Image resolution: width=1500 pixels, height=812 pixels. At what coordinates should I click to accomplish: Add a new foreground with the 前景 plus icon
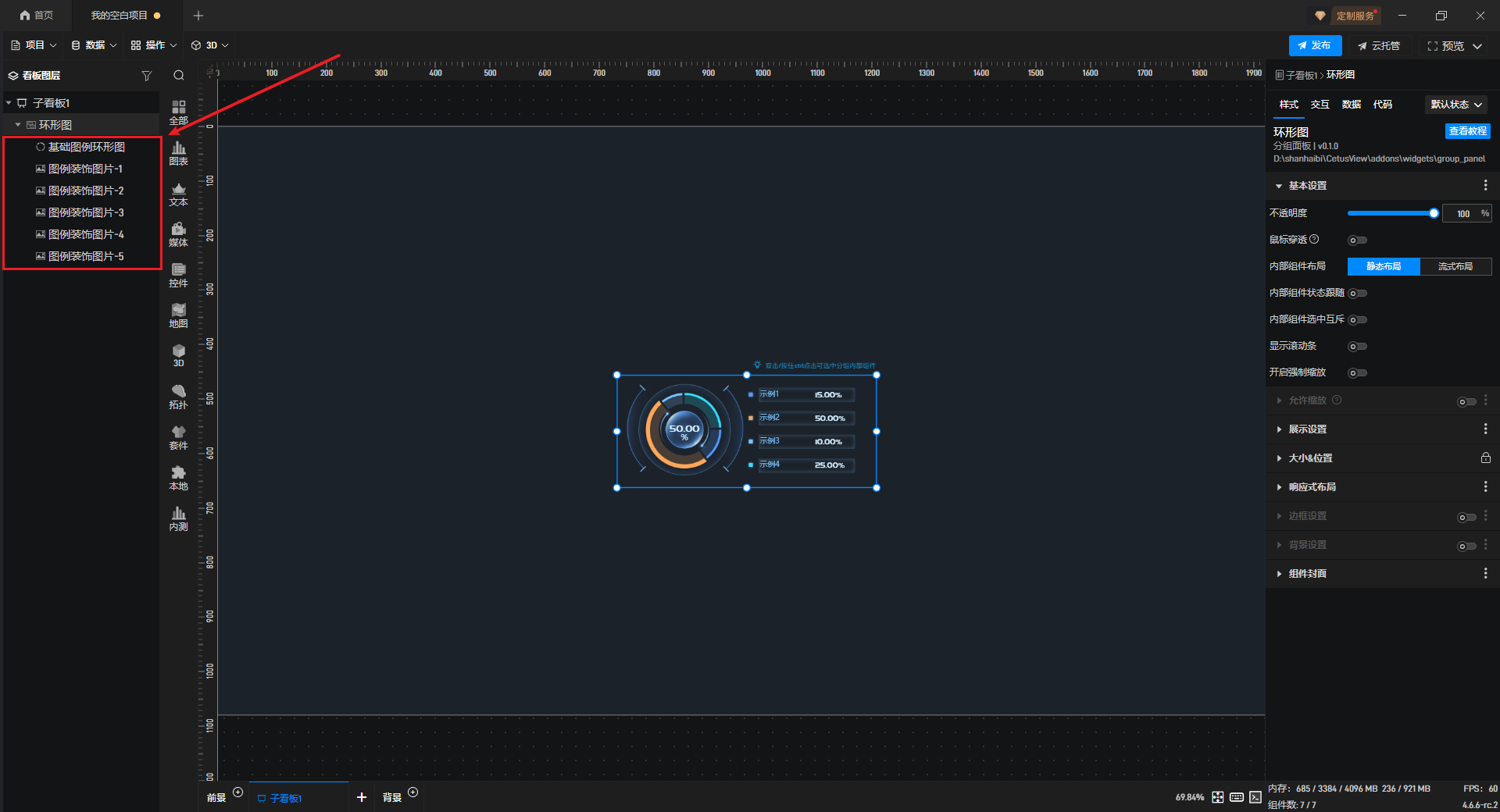click(238, 792)
